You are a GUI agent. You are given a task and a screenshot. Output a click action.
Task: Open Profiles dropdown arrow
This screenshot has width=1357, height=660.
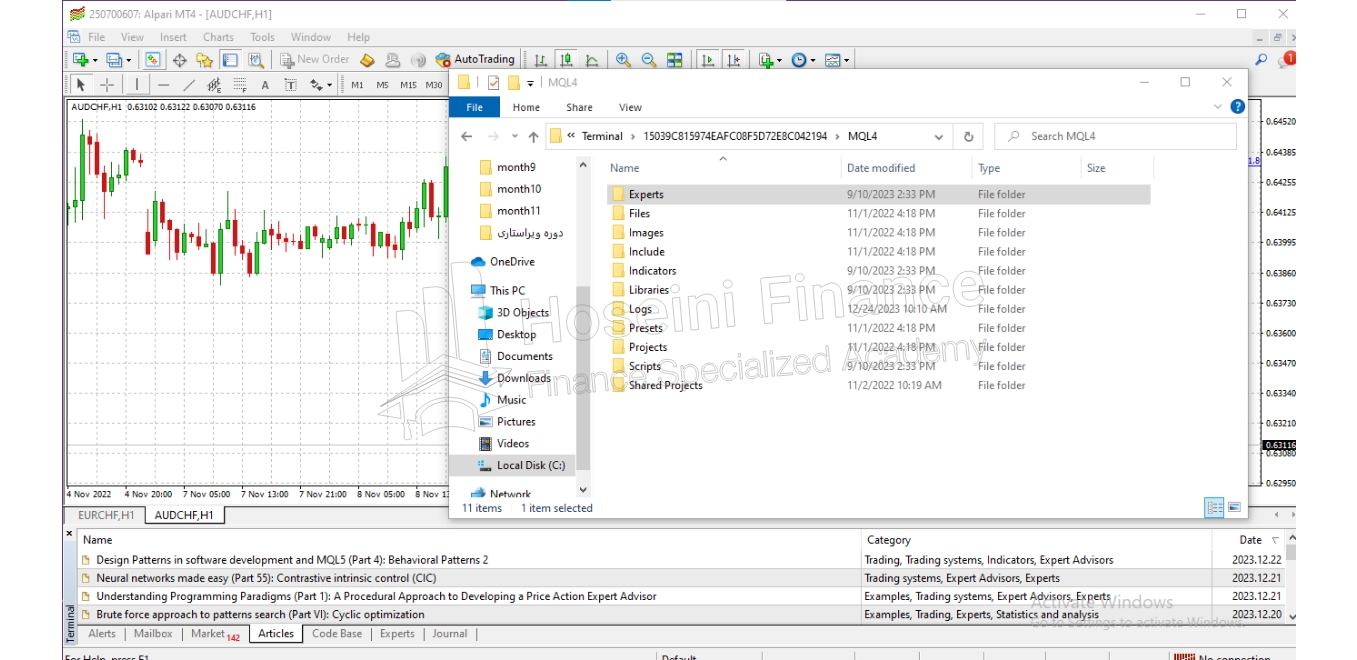coord(129,60)
